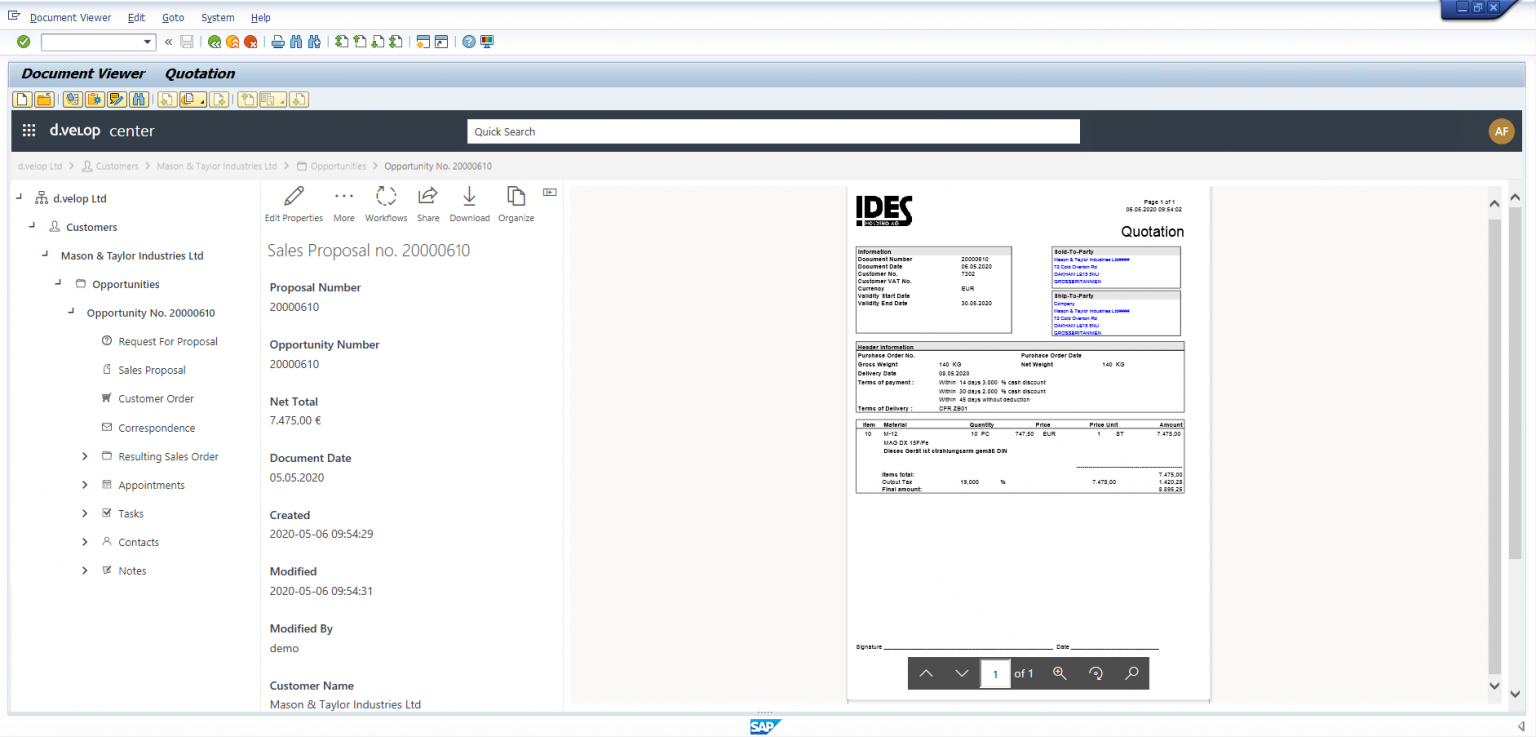Click the Generate Shortcut icon

click(x=442, y=42)
